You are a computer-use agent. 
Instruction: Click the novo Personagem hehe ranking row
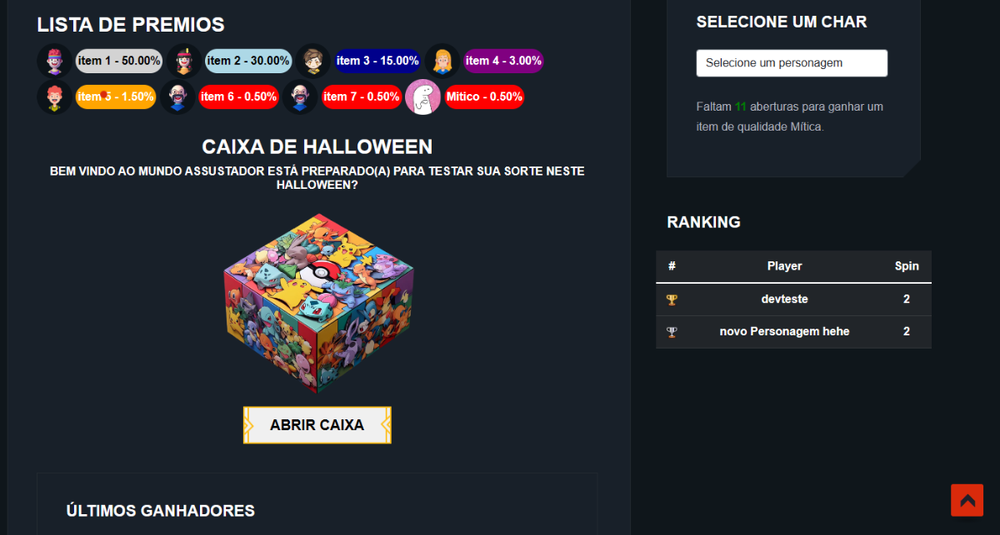[x=793, y=332]
